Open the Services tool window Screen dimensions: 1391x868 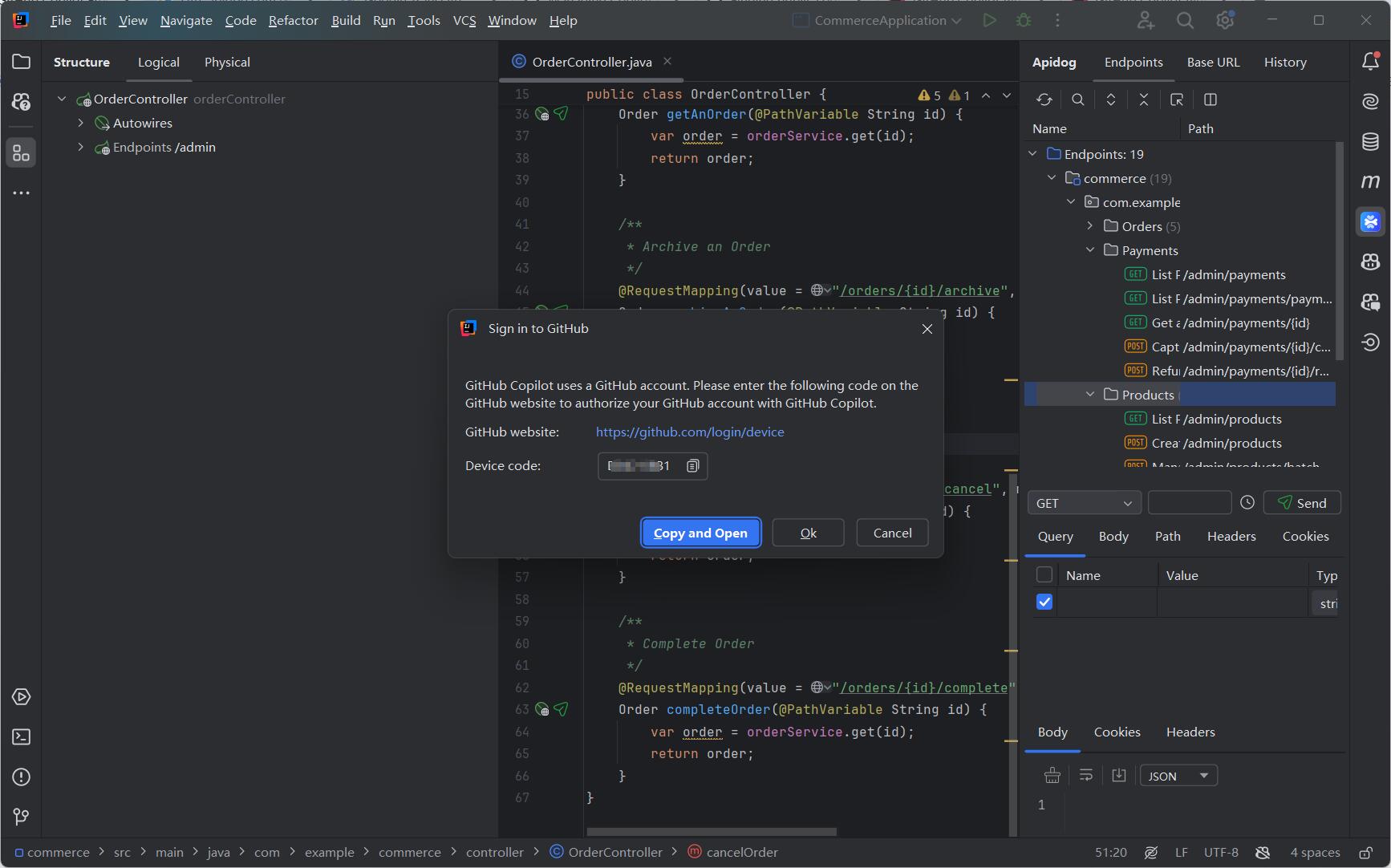click(x=22, y=697)
